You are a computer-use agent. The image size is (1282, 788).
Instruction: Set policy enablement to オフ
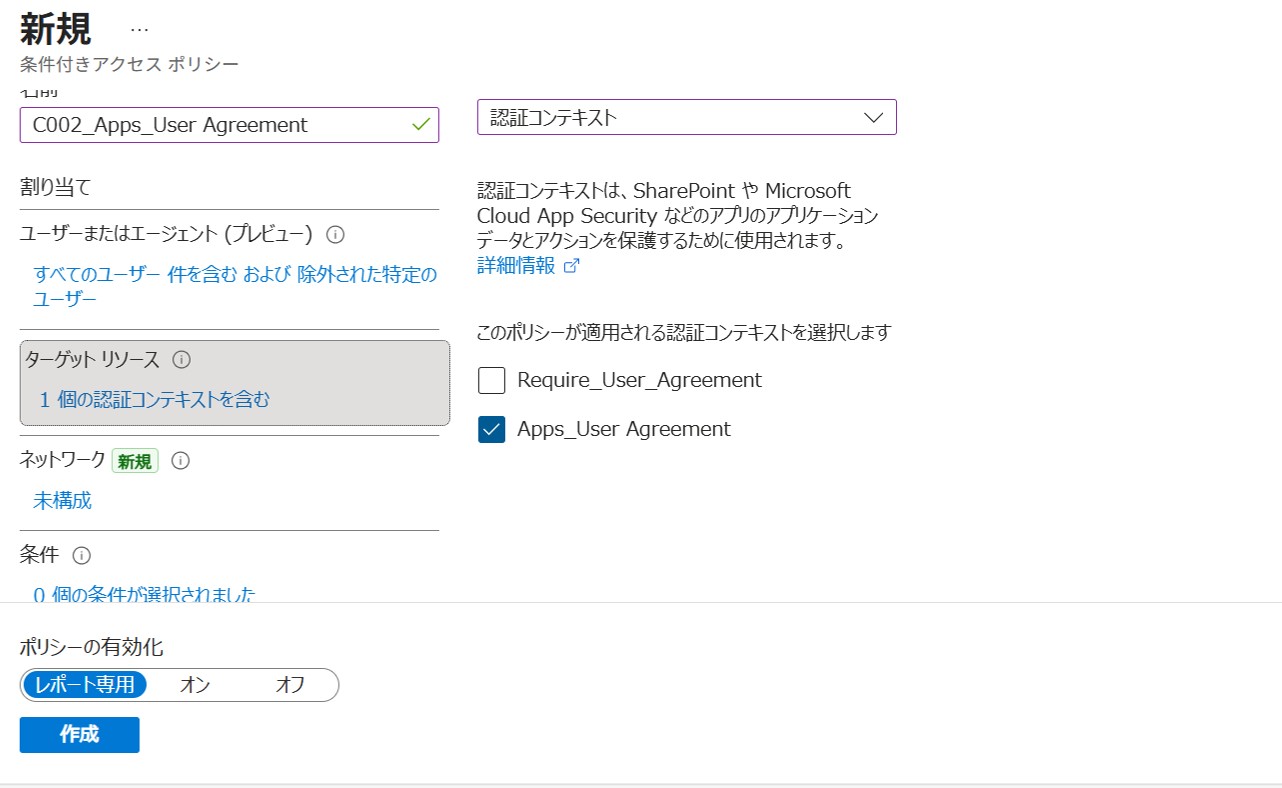coord(290,685)
